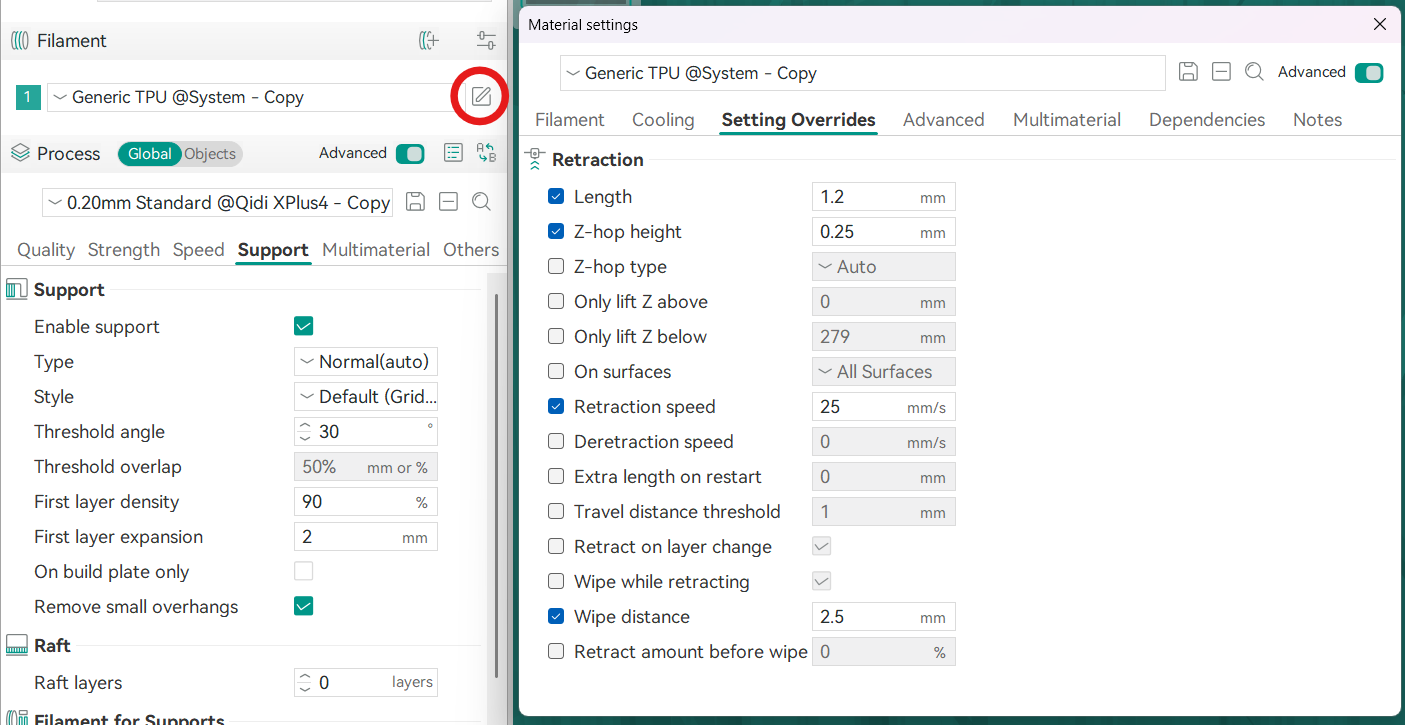The height and width of the screenshot is (725, 1405).
Task: Open the 0.20mm Standard process preset dropdown
Action: [x=217, y=202]
